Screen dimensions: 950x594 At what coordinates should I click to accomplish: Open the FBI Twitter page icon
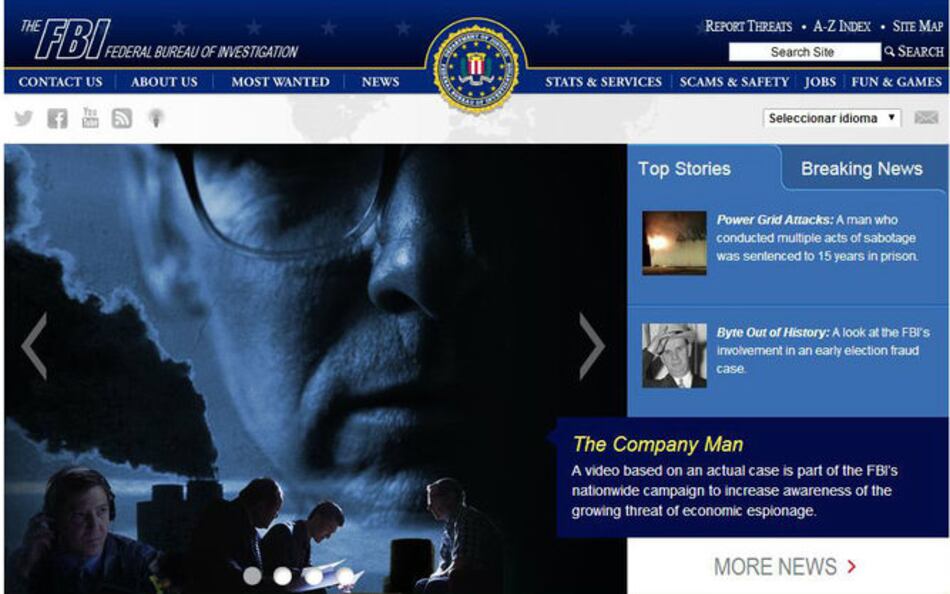coord(24,118)
